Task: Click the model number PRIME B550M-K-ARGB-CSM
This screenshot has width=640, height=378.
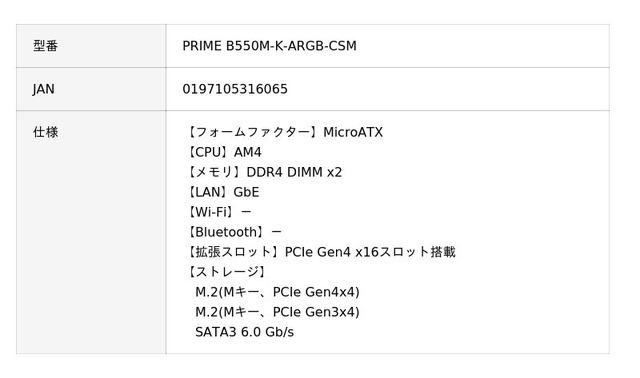Action: point(269,46)
